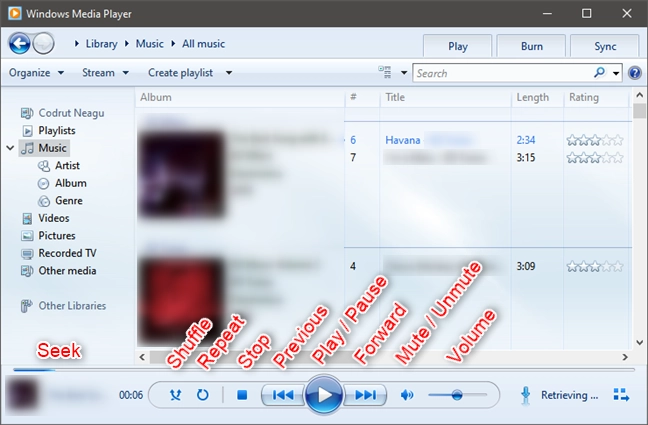Click the red album art thumbnail
The image size is (648, 425).
182,301
